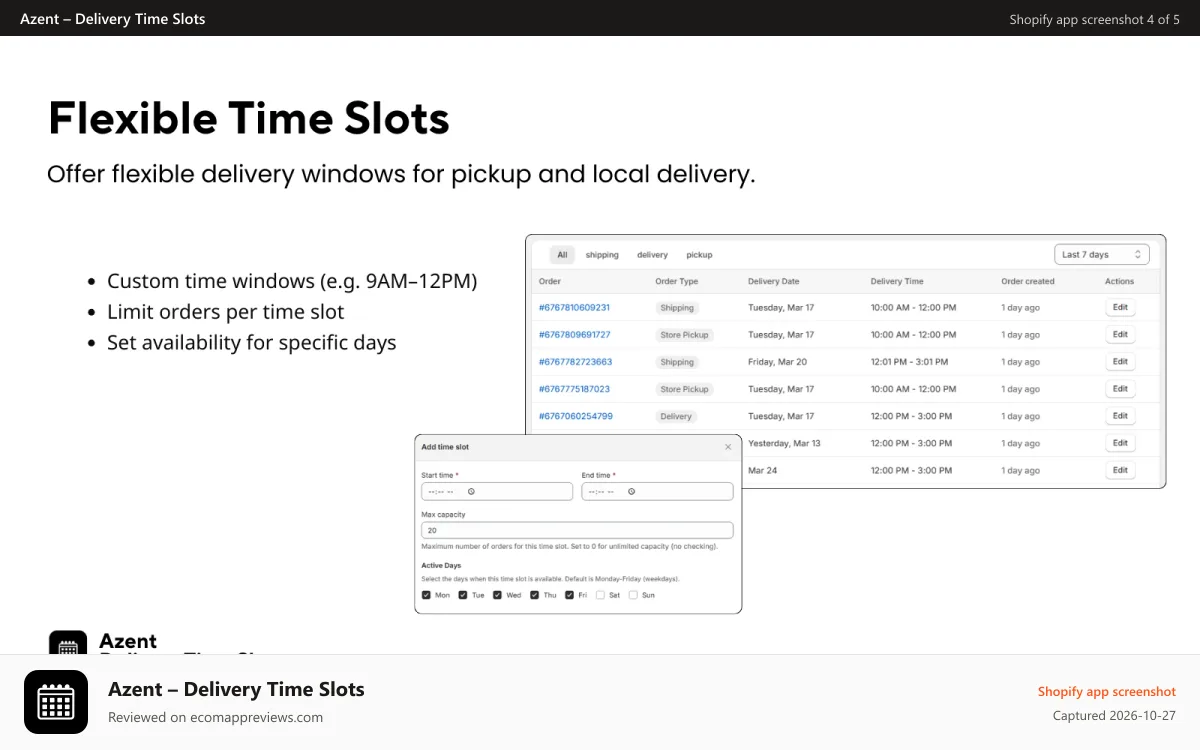Switch to the delivery tab

click(652, 255)
